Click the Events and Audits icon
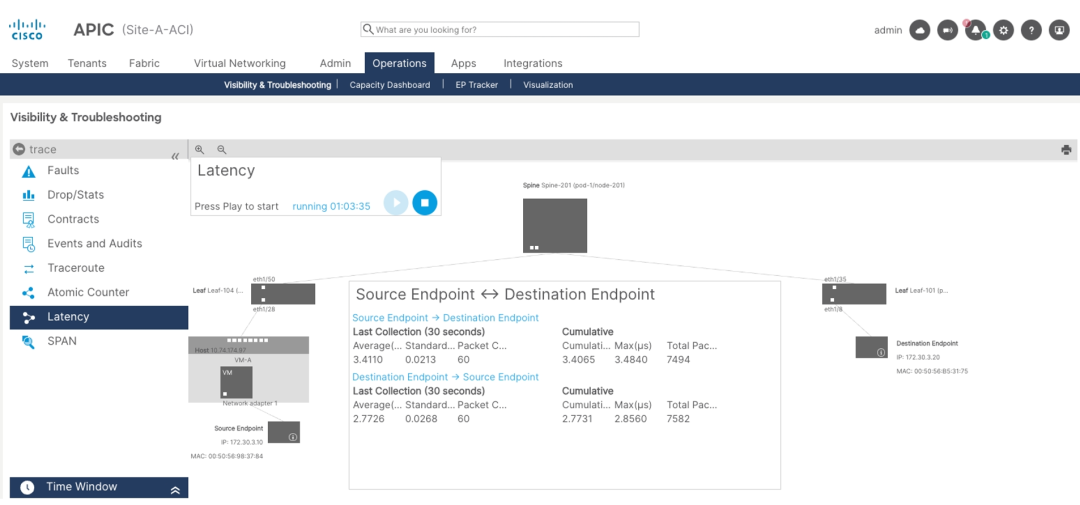Viewport: 1080px width, 505px height. 28,244
